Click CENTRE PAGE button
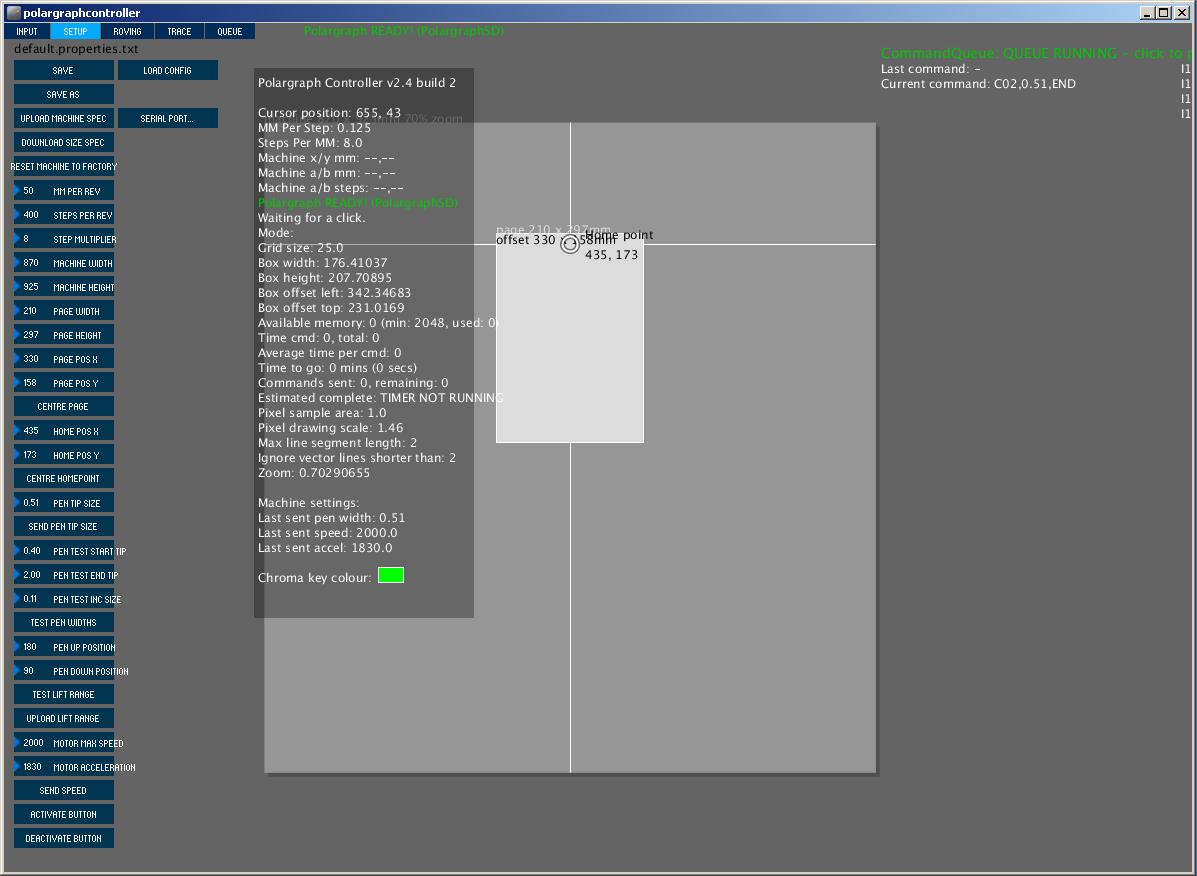Image resolution: width=1197 pixels, height=876 pixels. click(x=63, y=407)
